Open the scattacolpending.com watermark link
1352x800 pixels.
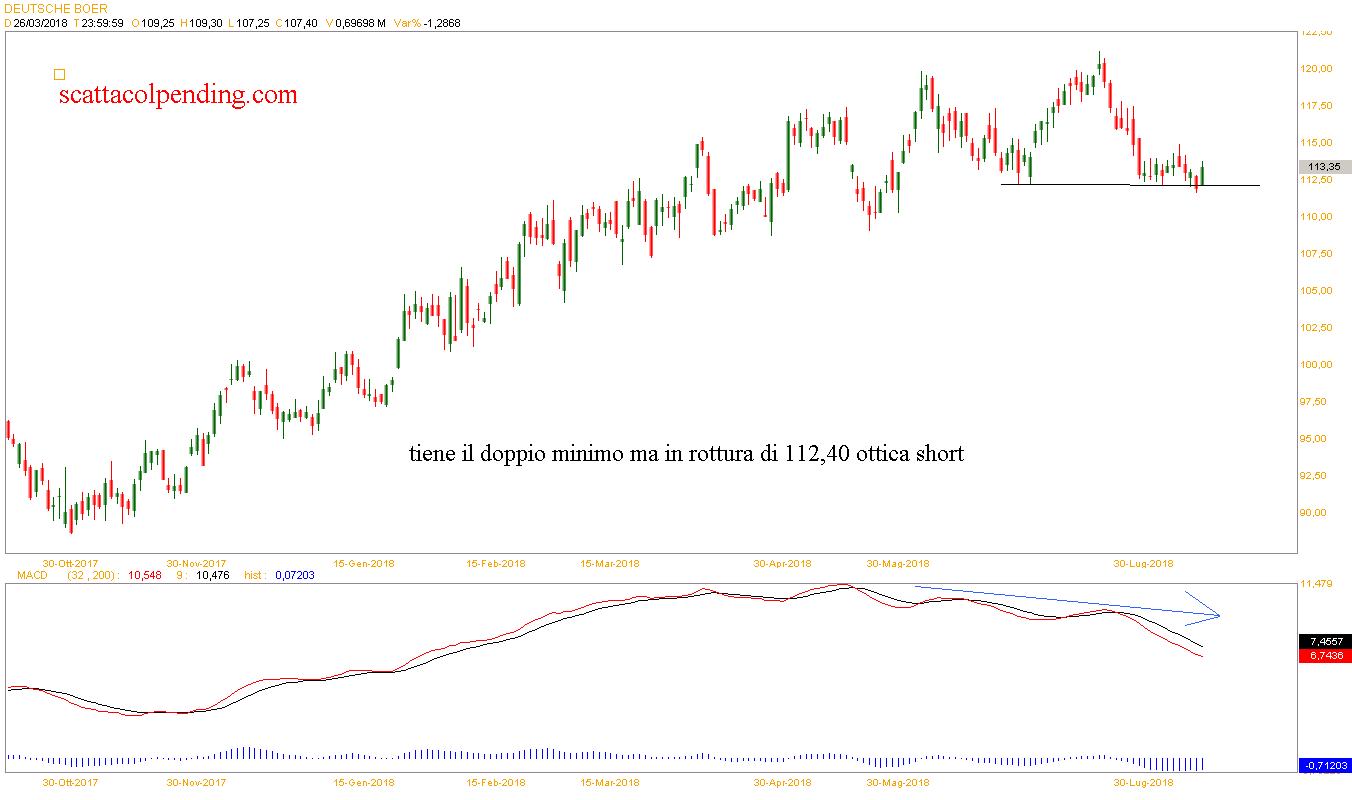tap(178, 95)
